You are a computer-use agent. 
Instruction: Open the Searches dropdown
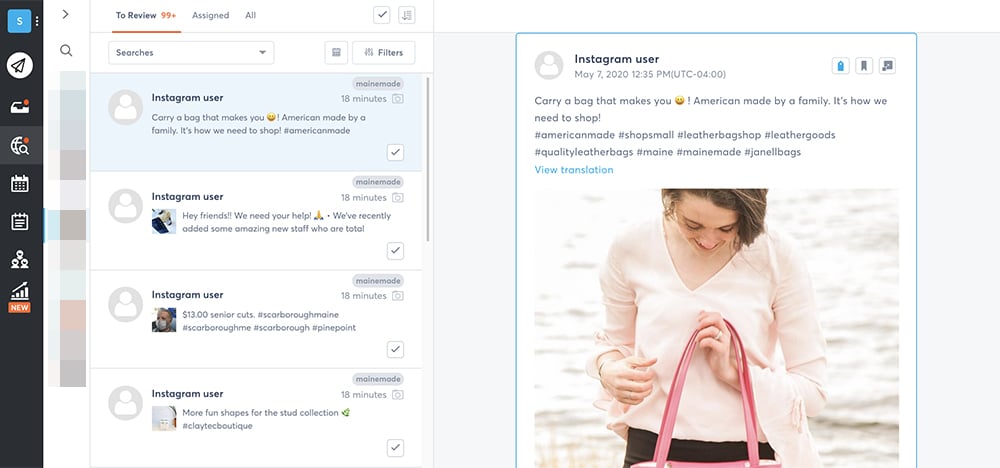pyautogui.click(x=191, y=53)
